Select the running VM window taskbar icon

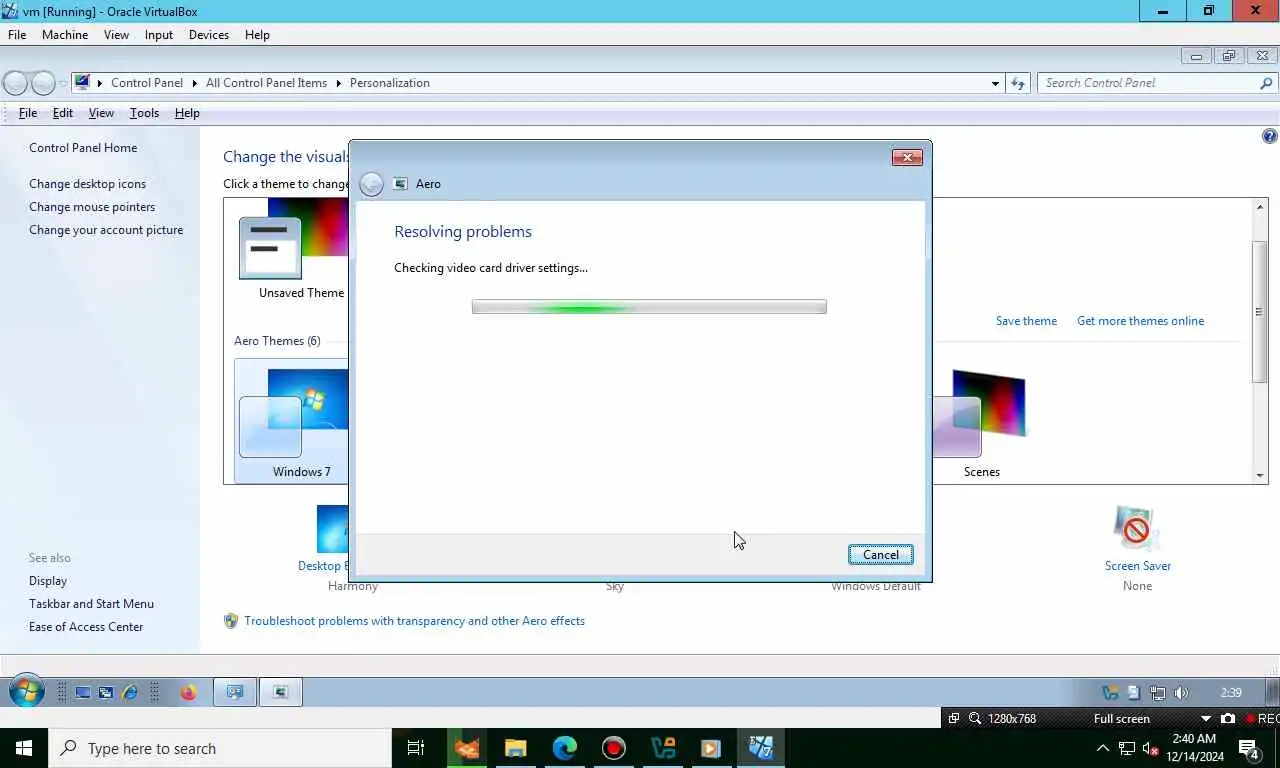[761, 748]
